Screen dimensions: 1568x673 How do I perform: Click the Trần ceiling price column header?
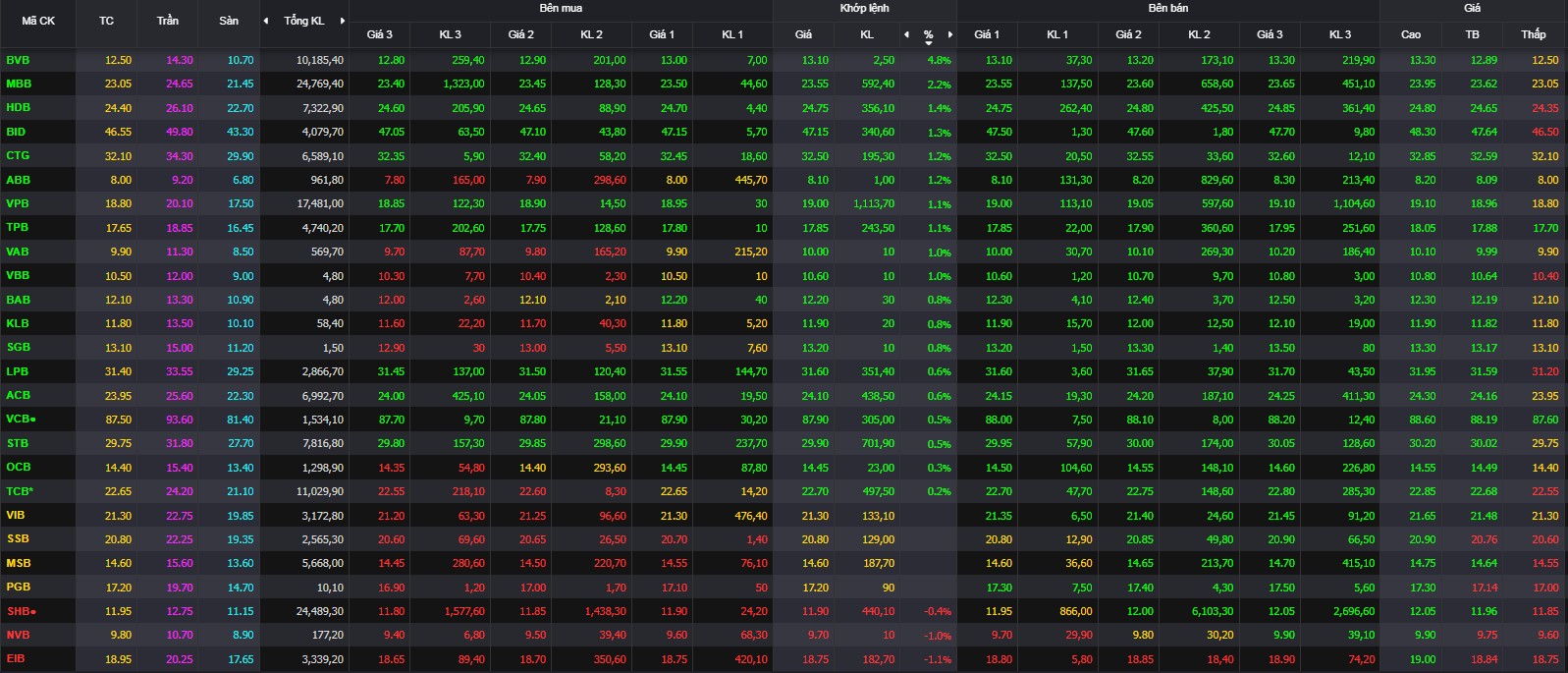(168, 21)
